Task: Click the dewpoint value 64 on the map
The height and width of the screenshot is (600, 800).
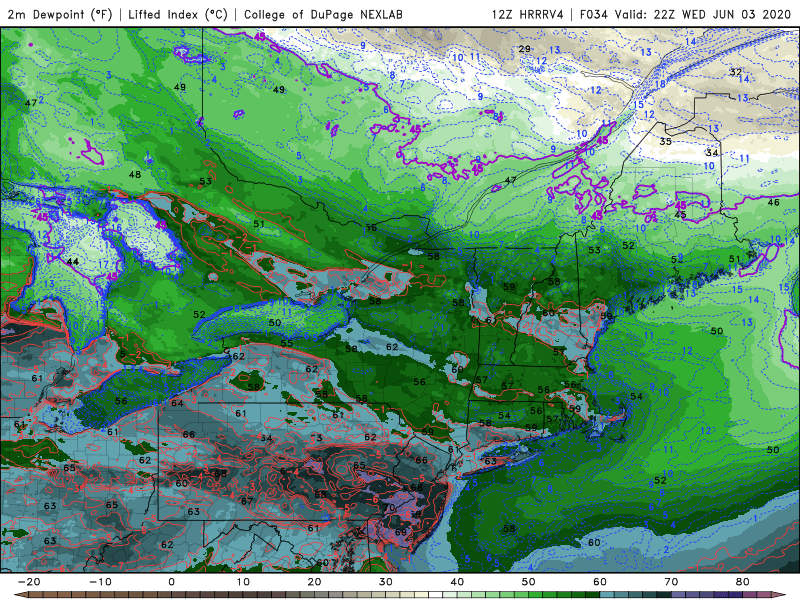Action: (177, 403)
